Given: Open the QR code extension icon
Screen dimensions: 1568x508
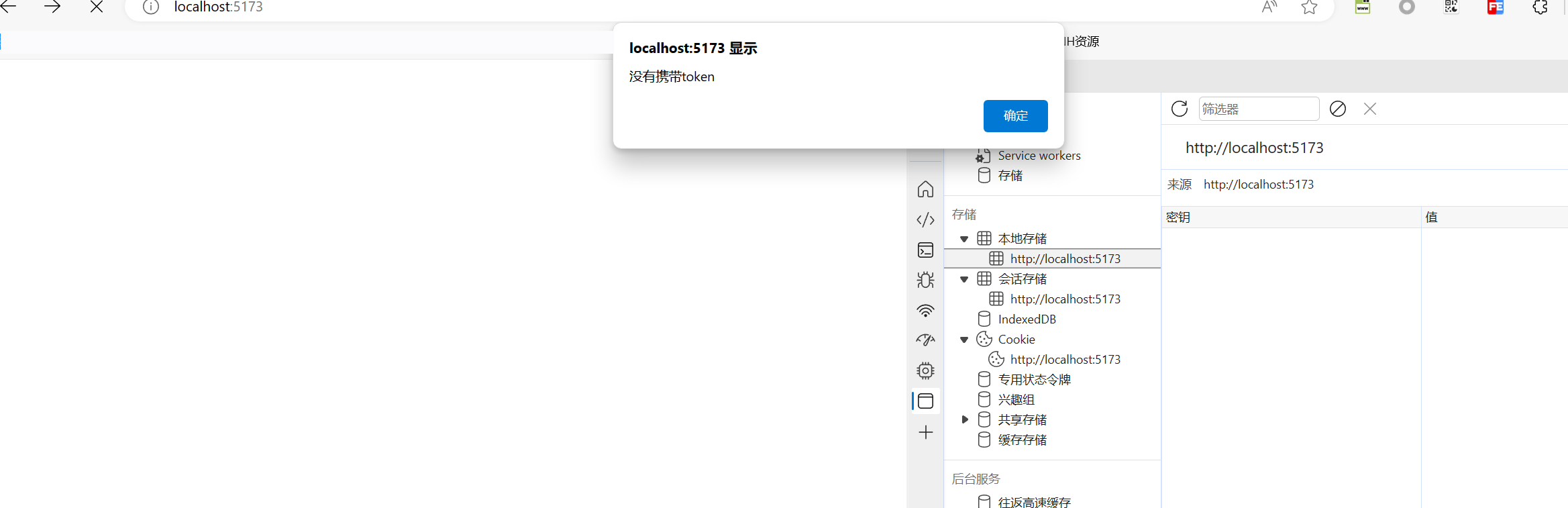Looking at the screenshot, I should (x=1451, y=7).
